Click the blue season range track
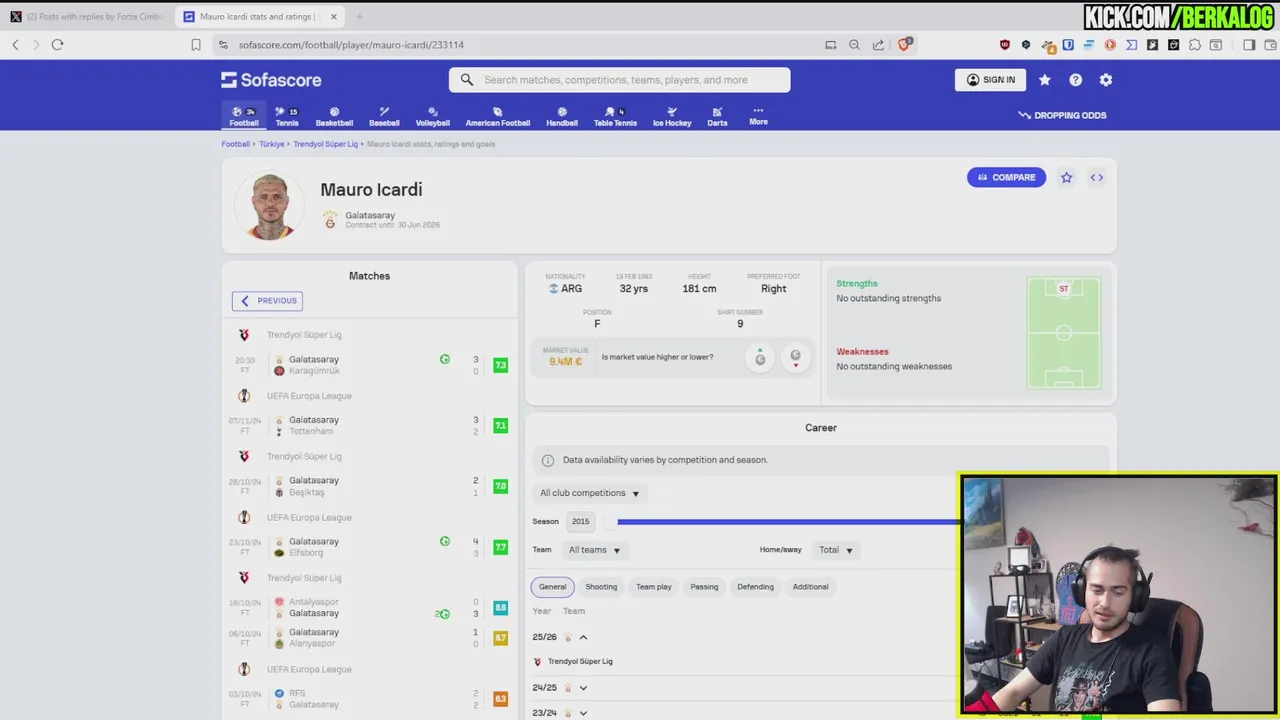 [x=788, y=521]
